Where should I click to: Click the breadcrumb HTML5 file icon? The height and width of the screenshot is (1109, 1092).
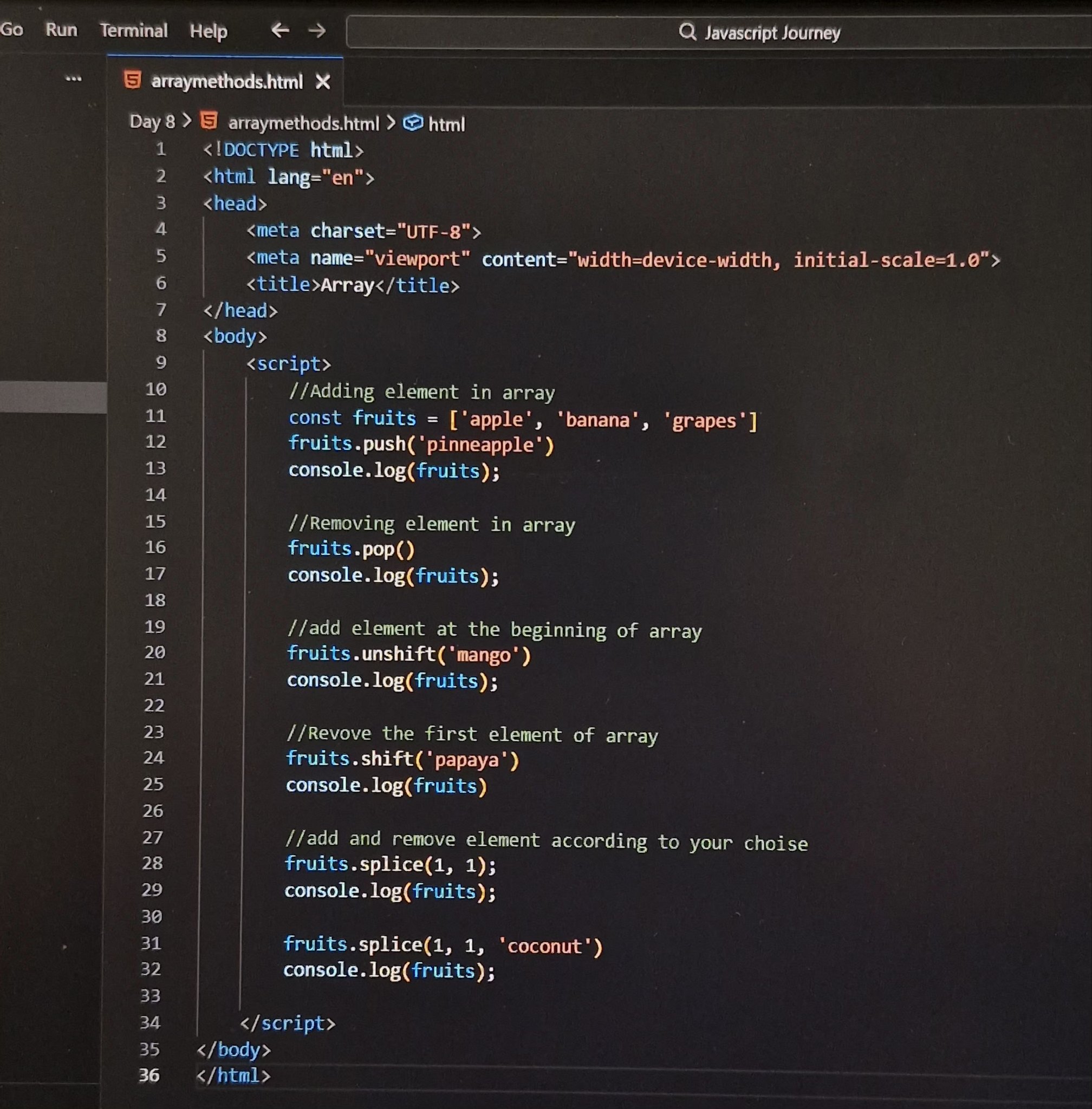tap(209, 121)
